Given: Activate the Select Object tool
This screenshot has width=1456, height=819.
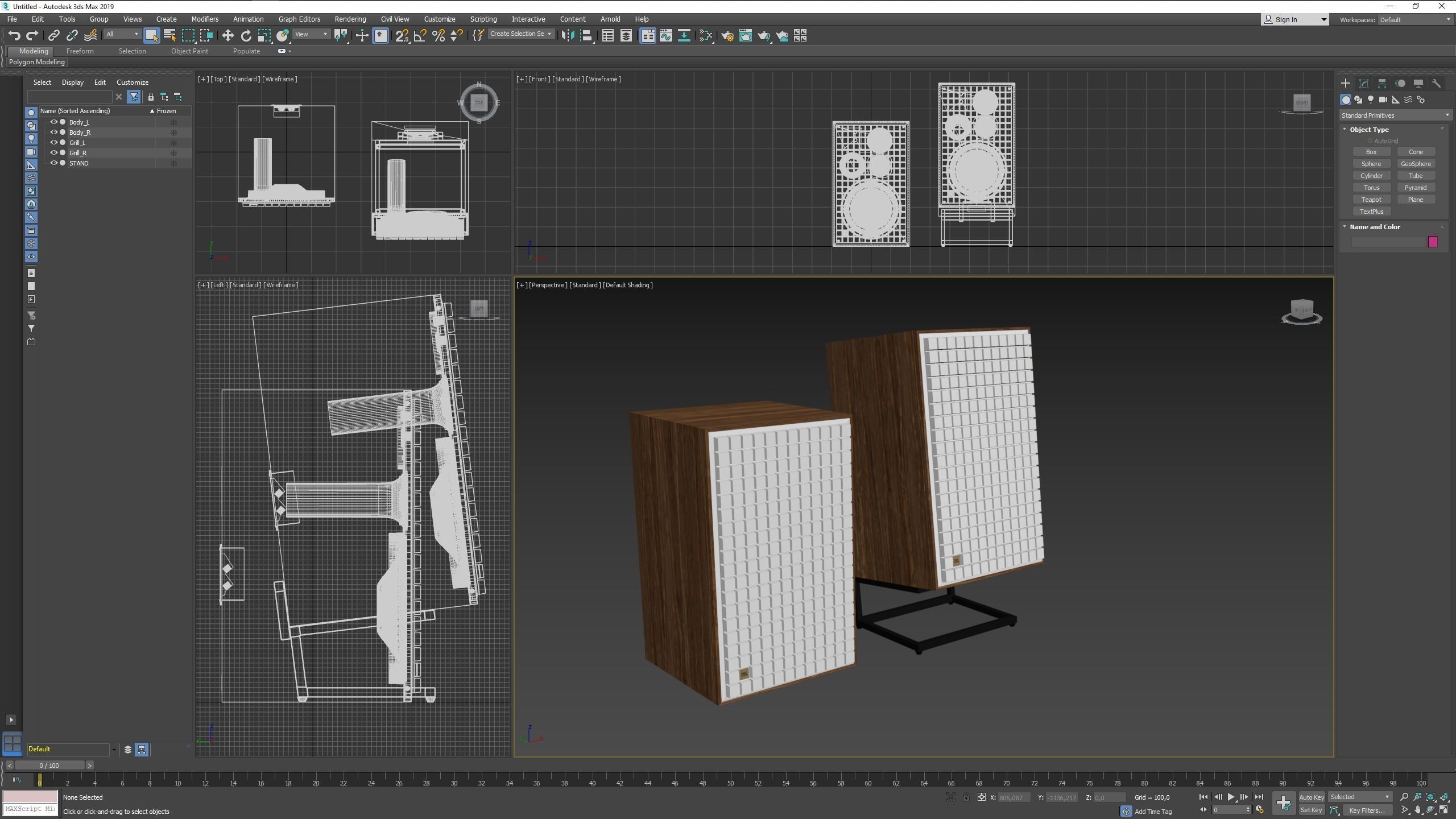Looking at the screenshot, I should (151, 35).
